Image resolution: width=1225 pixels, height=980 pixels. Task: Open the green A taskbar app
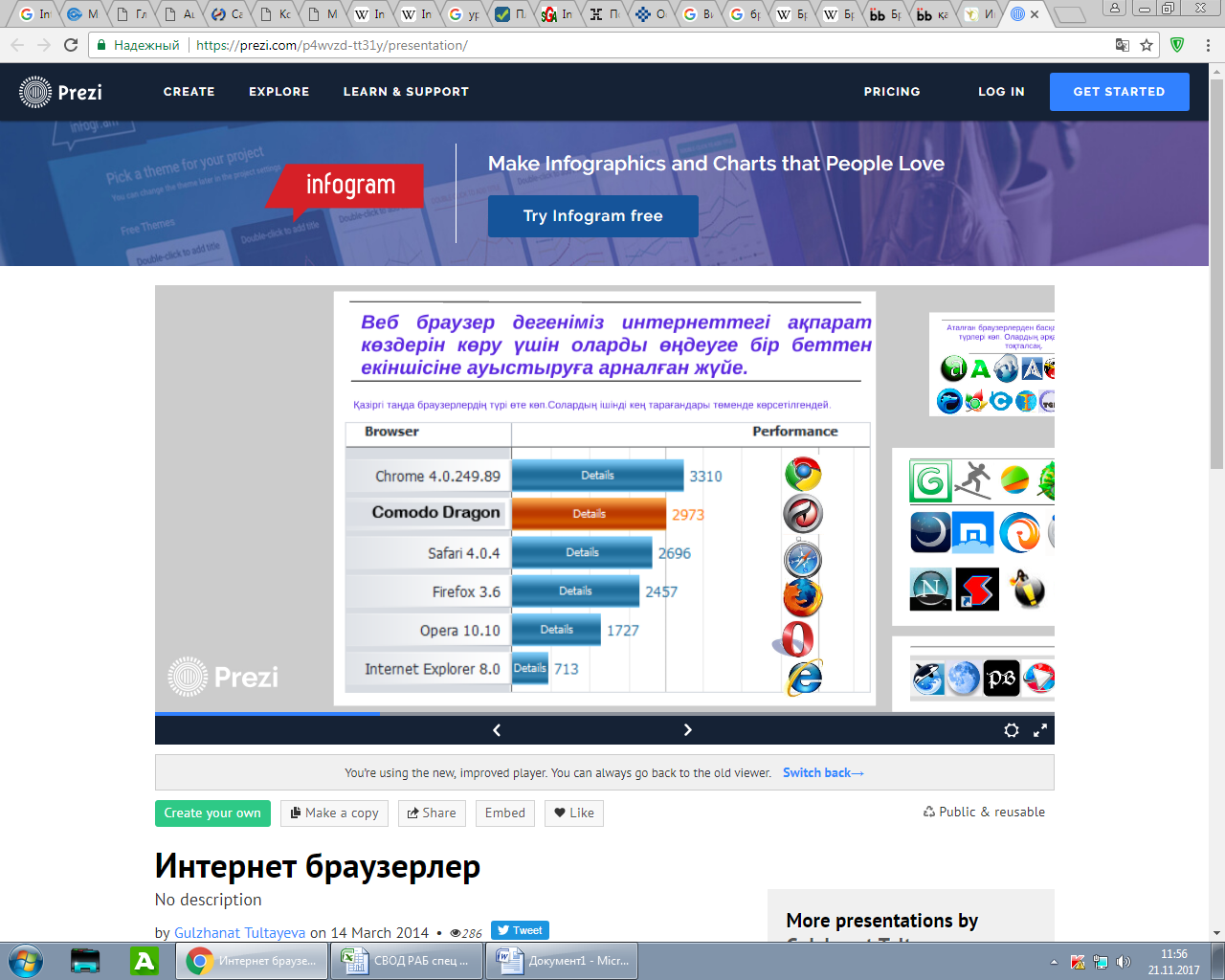click(145, 961)
